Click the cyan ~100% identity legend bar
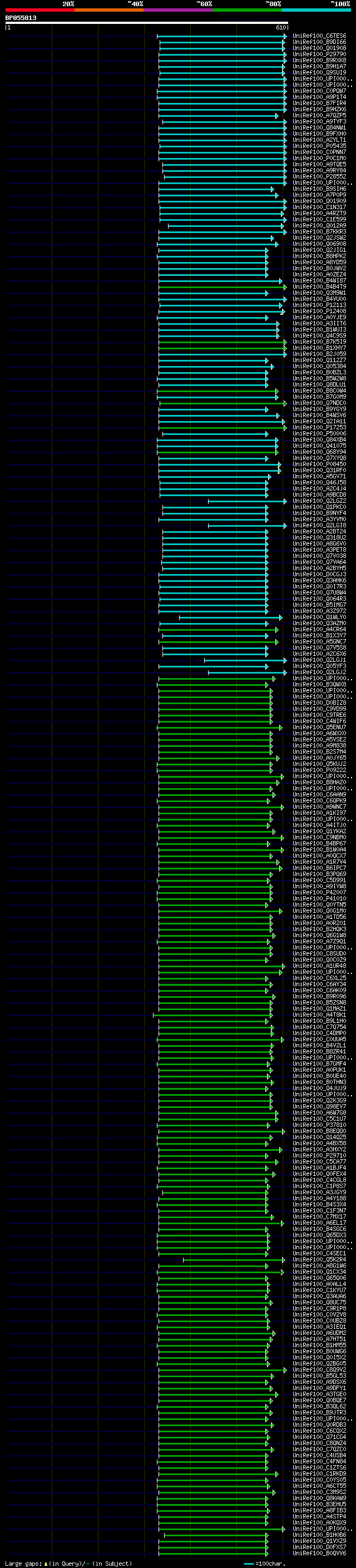 pyautogui.click(x=317, y=10)
